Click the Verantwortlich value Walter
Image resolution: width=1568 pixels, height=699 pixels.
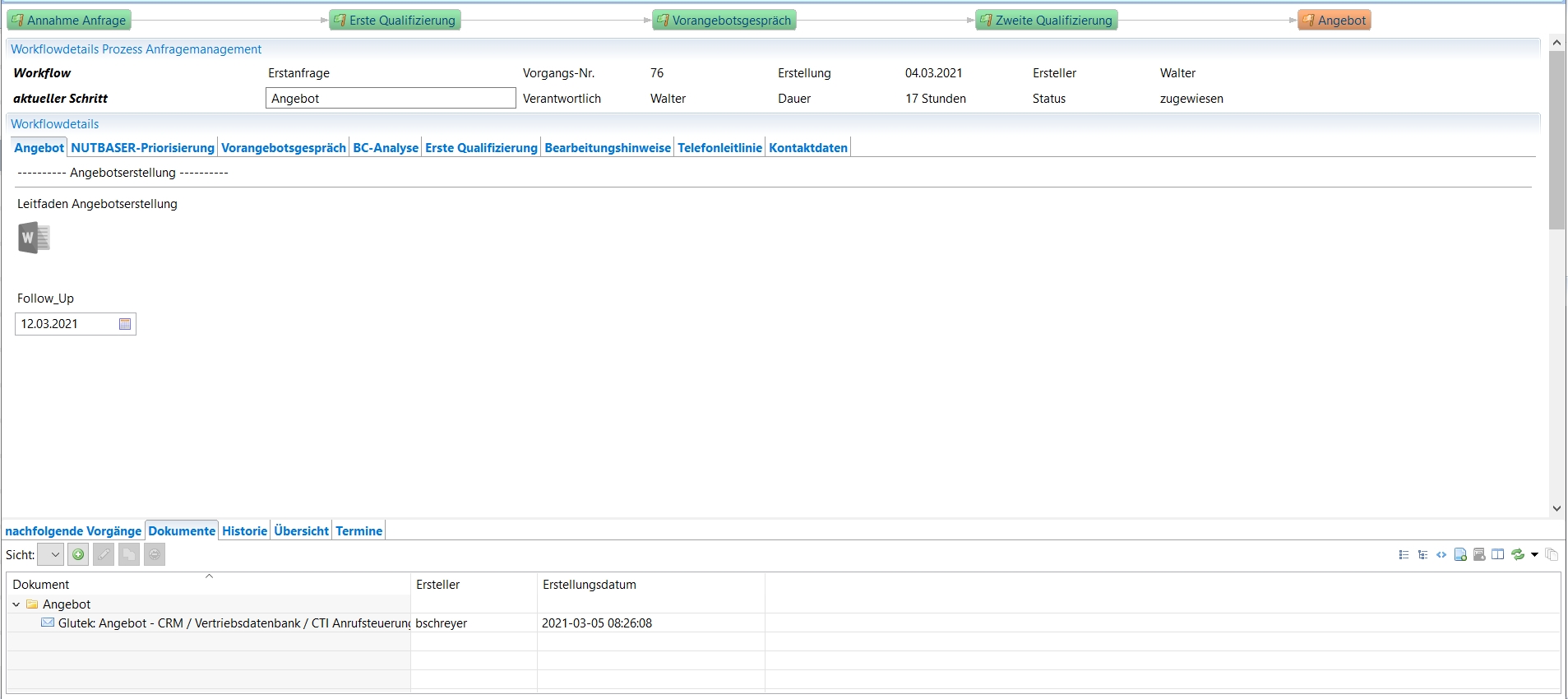click(668, 99)
